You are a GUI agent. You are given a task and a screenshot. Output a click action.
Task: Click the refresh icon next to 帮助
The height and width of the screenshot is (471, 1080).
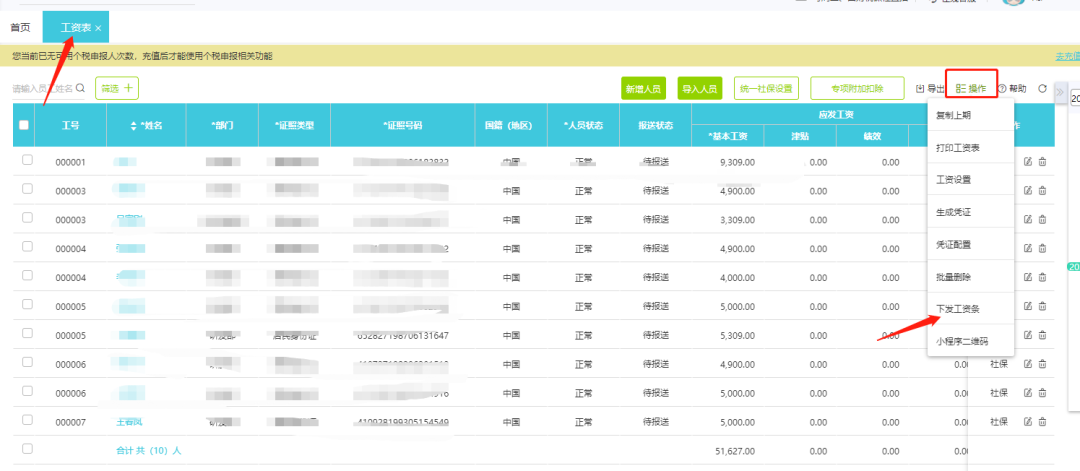tap(1042, 89)
